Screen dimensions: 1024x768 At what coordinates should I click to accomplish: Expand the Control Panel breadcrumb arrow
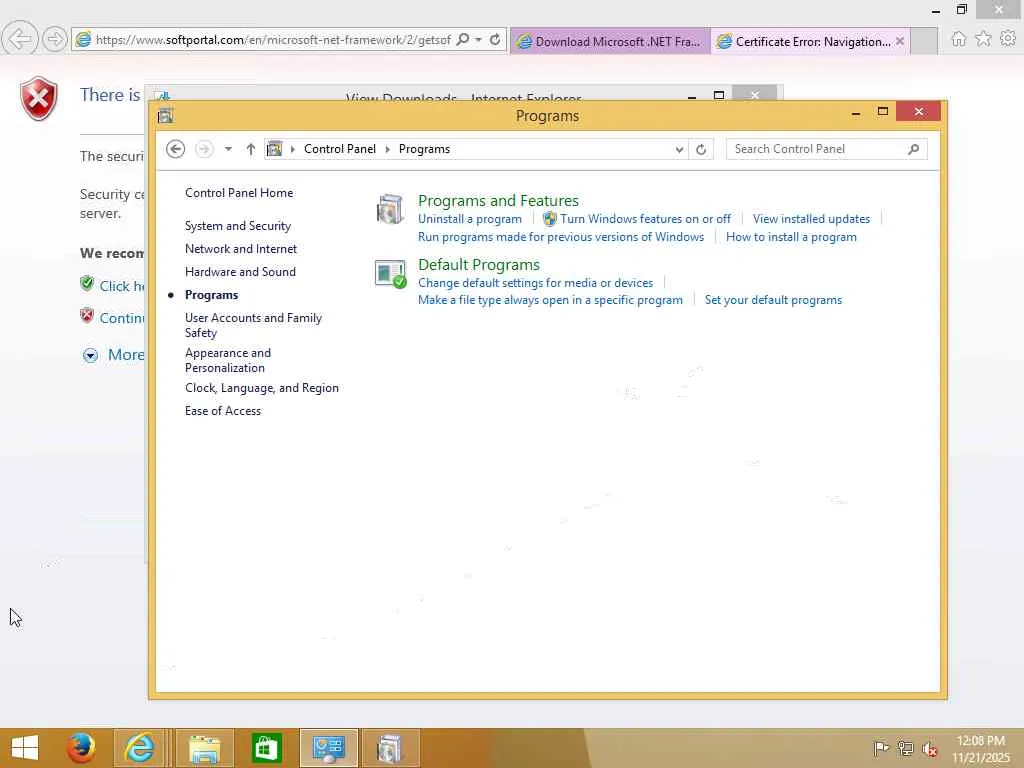tap(387, 149)
